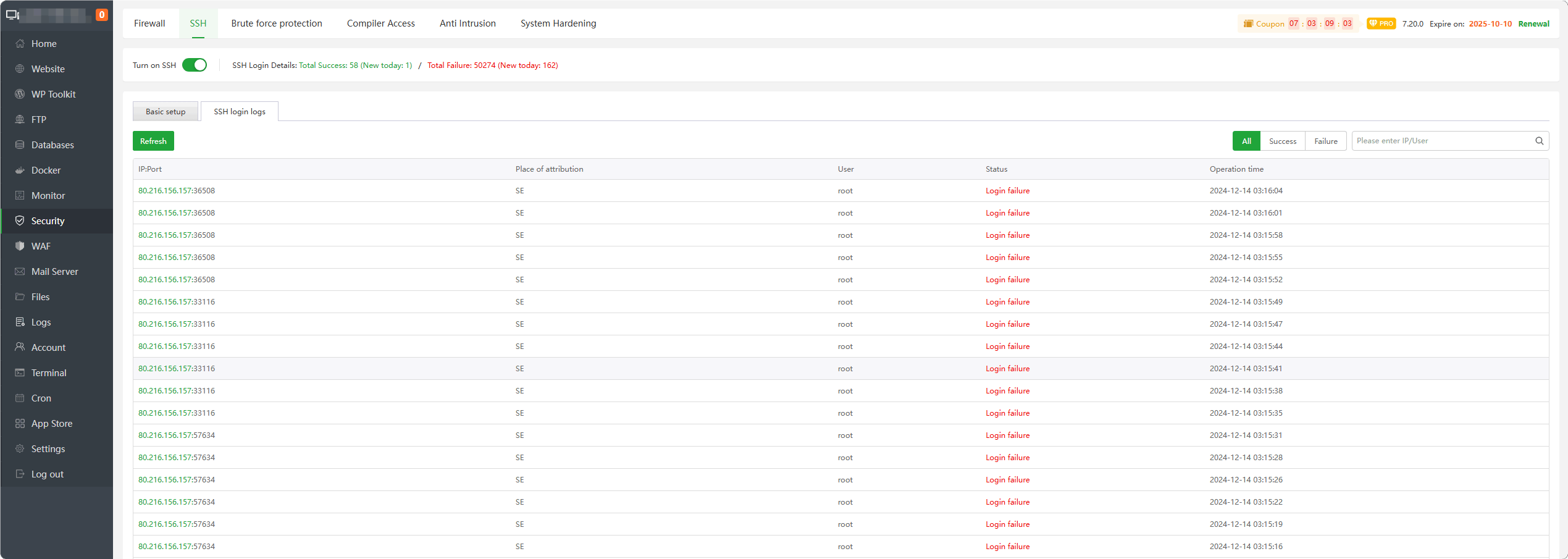Open the Databases sidebar icon
Image resolution: width=1568 pixels, height=559 pixels.
point(20,145)
